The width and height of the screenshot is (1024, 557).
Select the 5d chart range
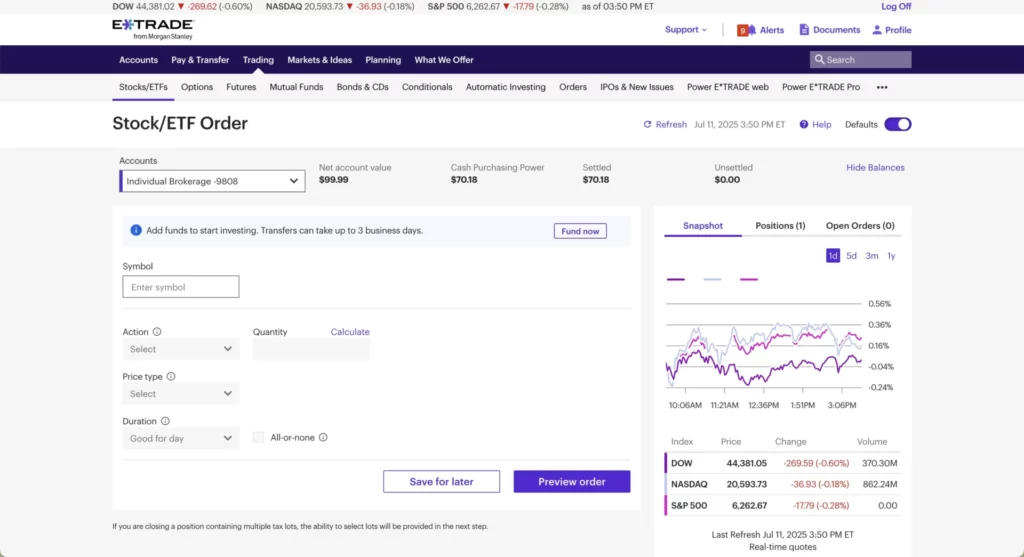pyautogui.click(x=852, y=256)
